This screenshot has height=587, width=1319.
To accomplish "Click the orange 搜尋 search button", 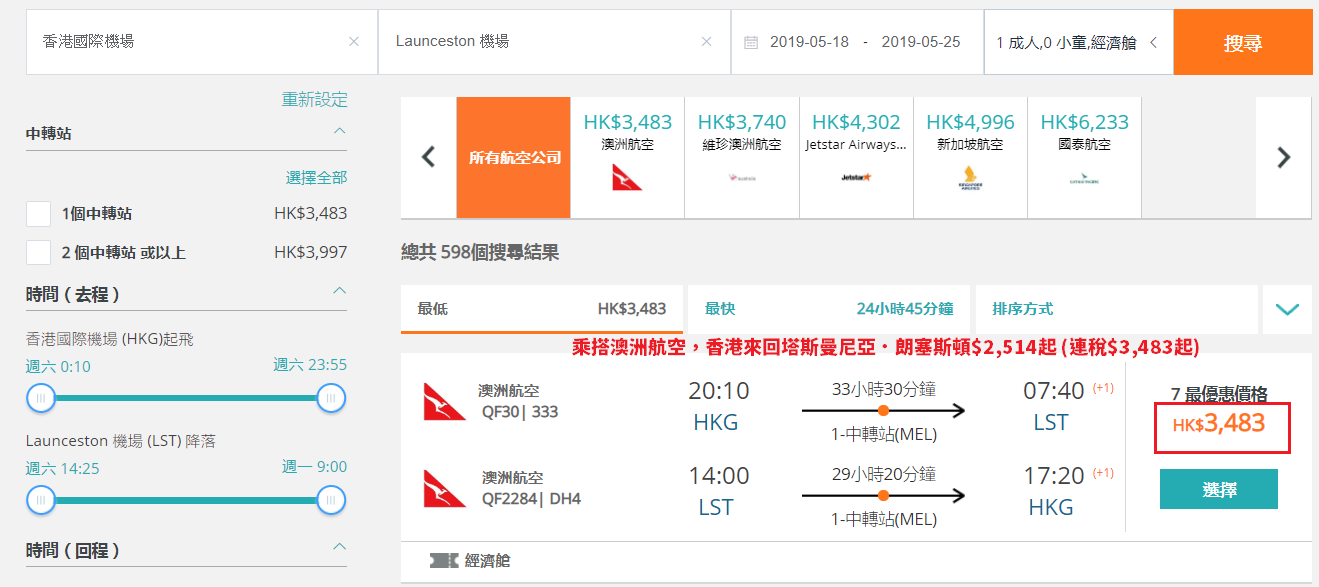I will [1243, 42].
